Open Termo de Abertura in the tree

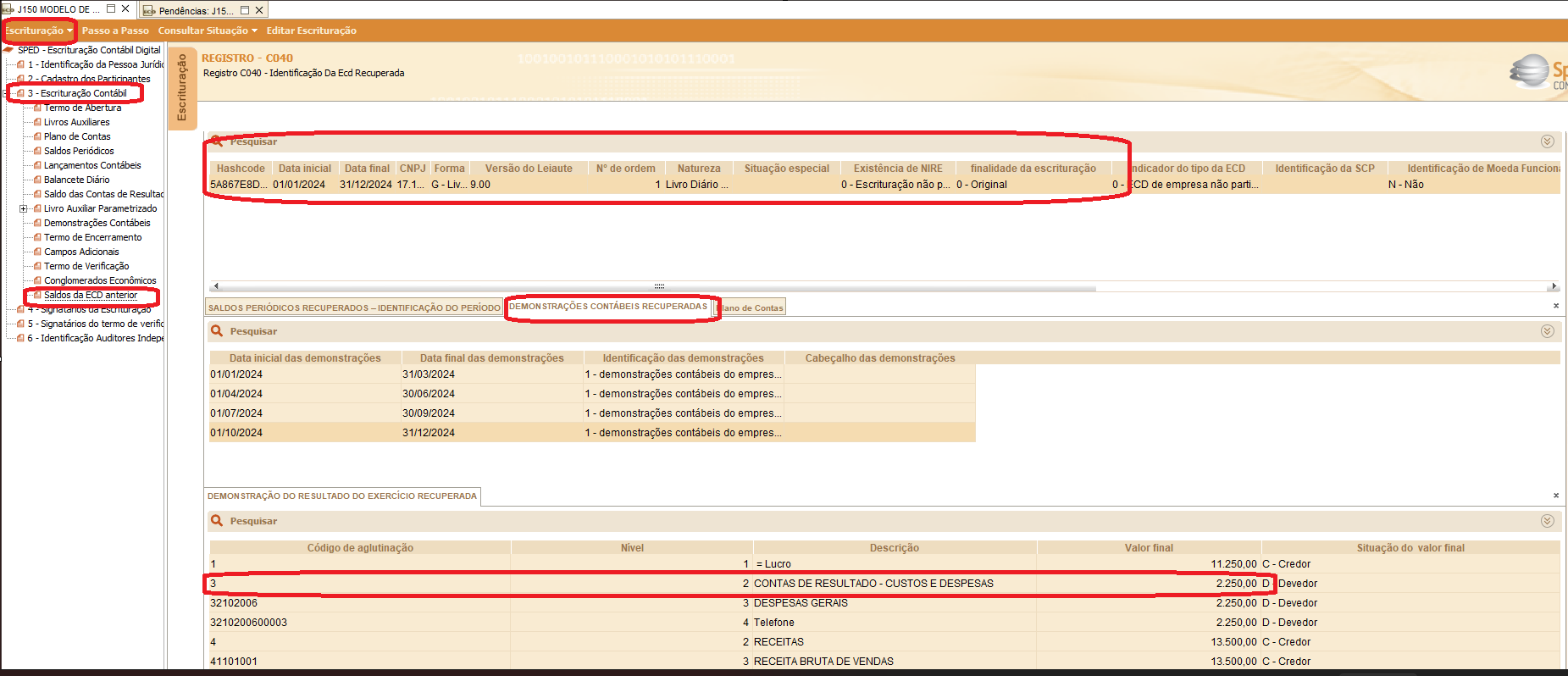[x=82, y=108]
